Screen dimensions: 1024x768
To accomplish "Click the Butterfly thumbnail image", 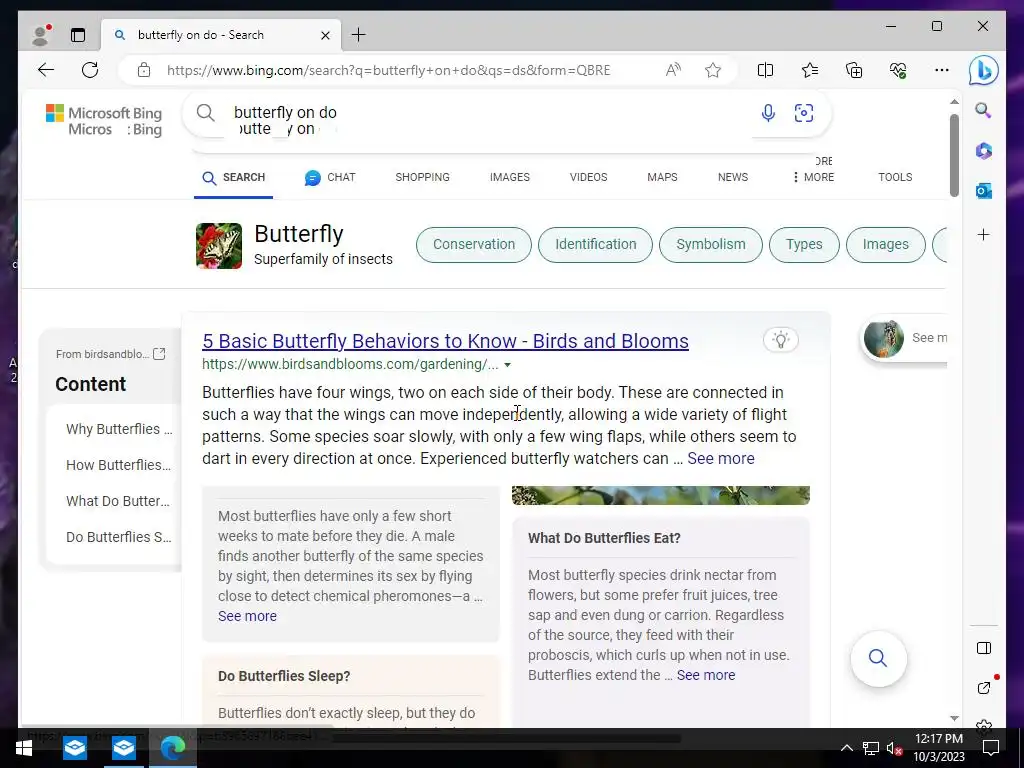I will click(219, 246).
